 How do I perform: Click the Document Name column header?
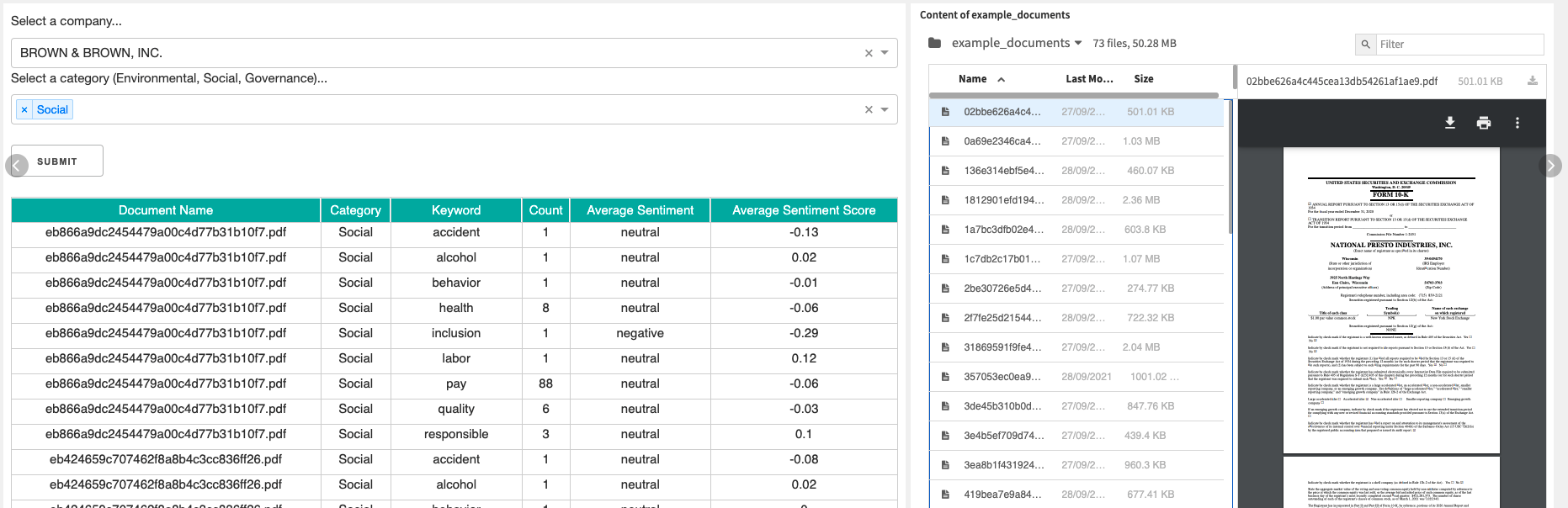pos(166,210)
